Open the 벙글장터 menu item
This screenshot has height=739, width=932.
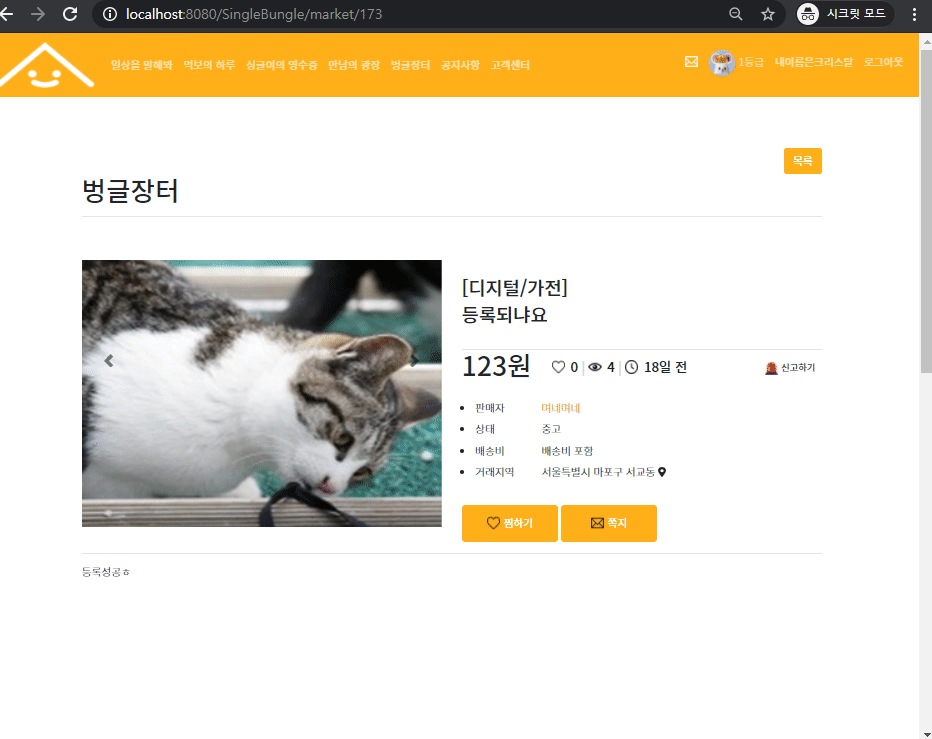(410, 62)
